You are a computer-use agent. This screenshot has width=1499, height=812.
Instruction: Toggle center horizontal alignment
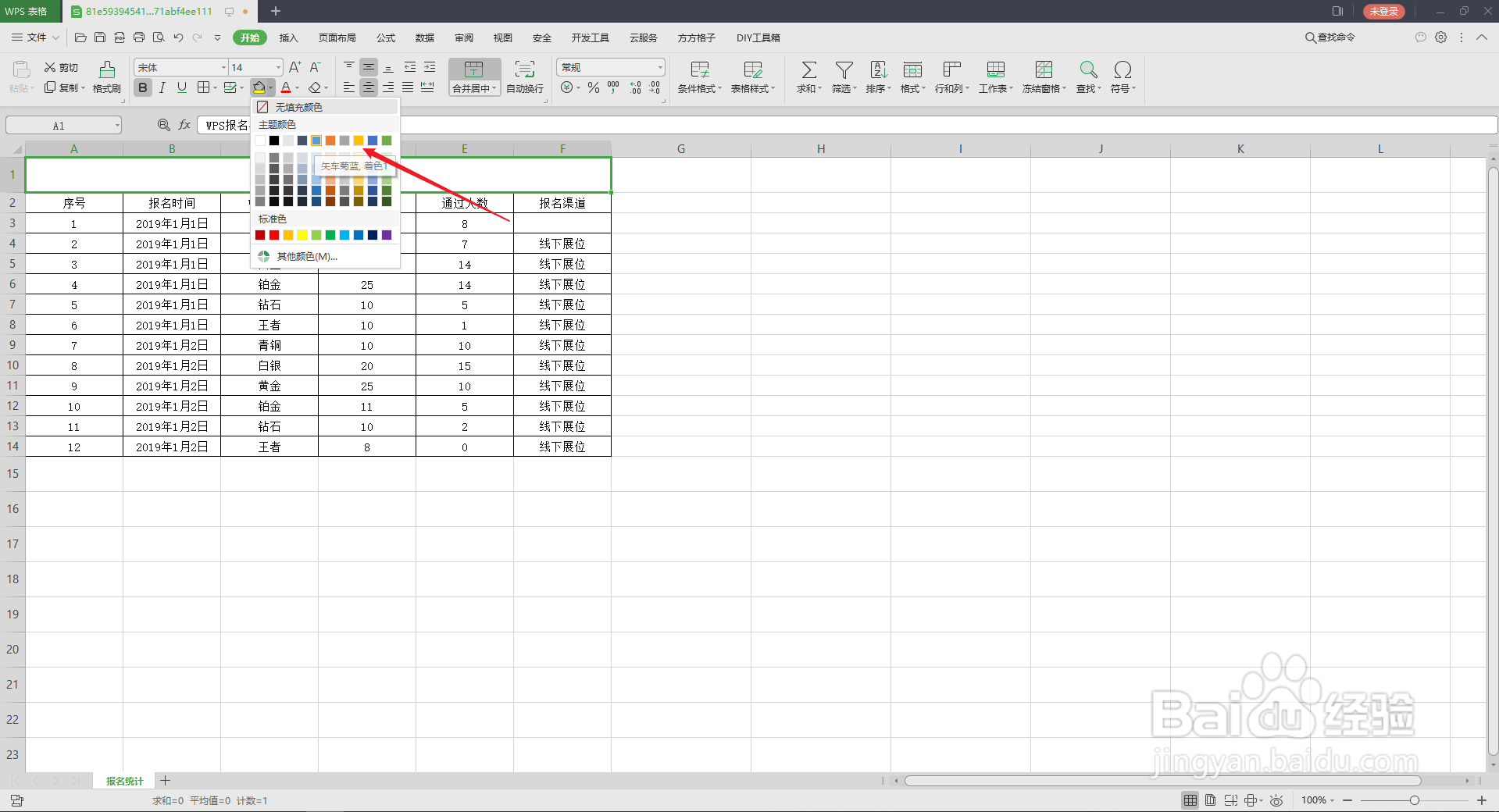(369, 87)
